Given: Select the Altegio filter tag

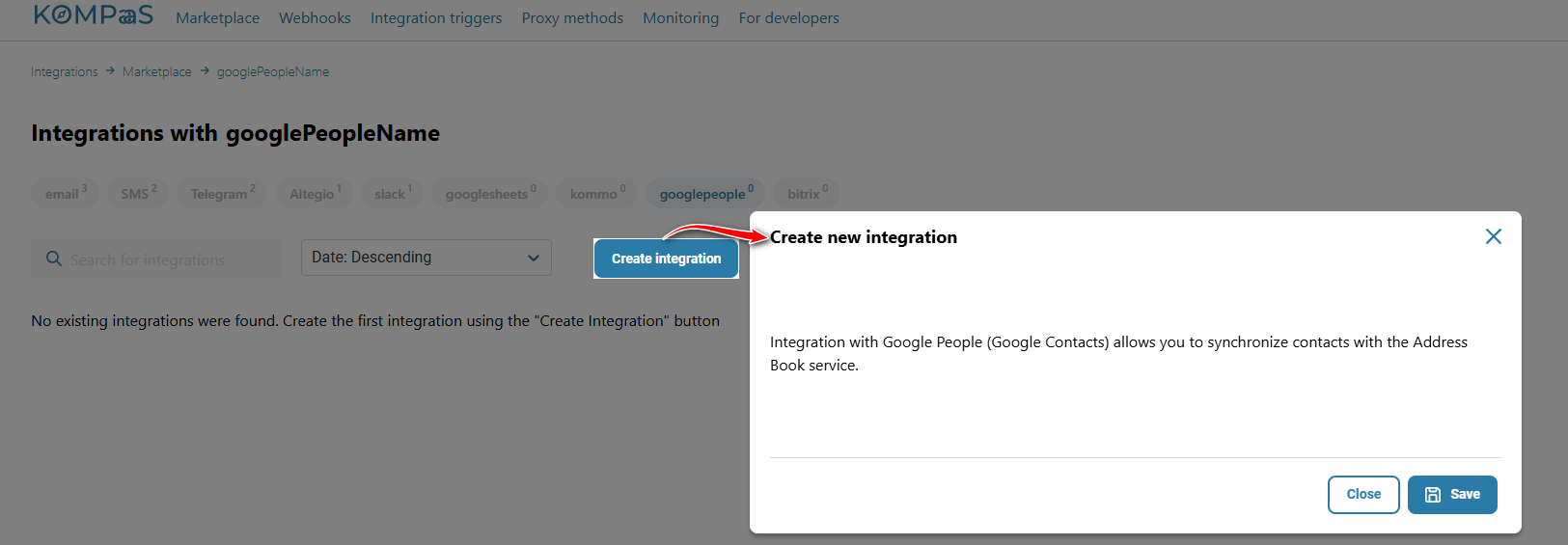Looking at the screenshot, I should coord(315,193).
